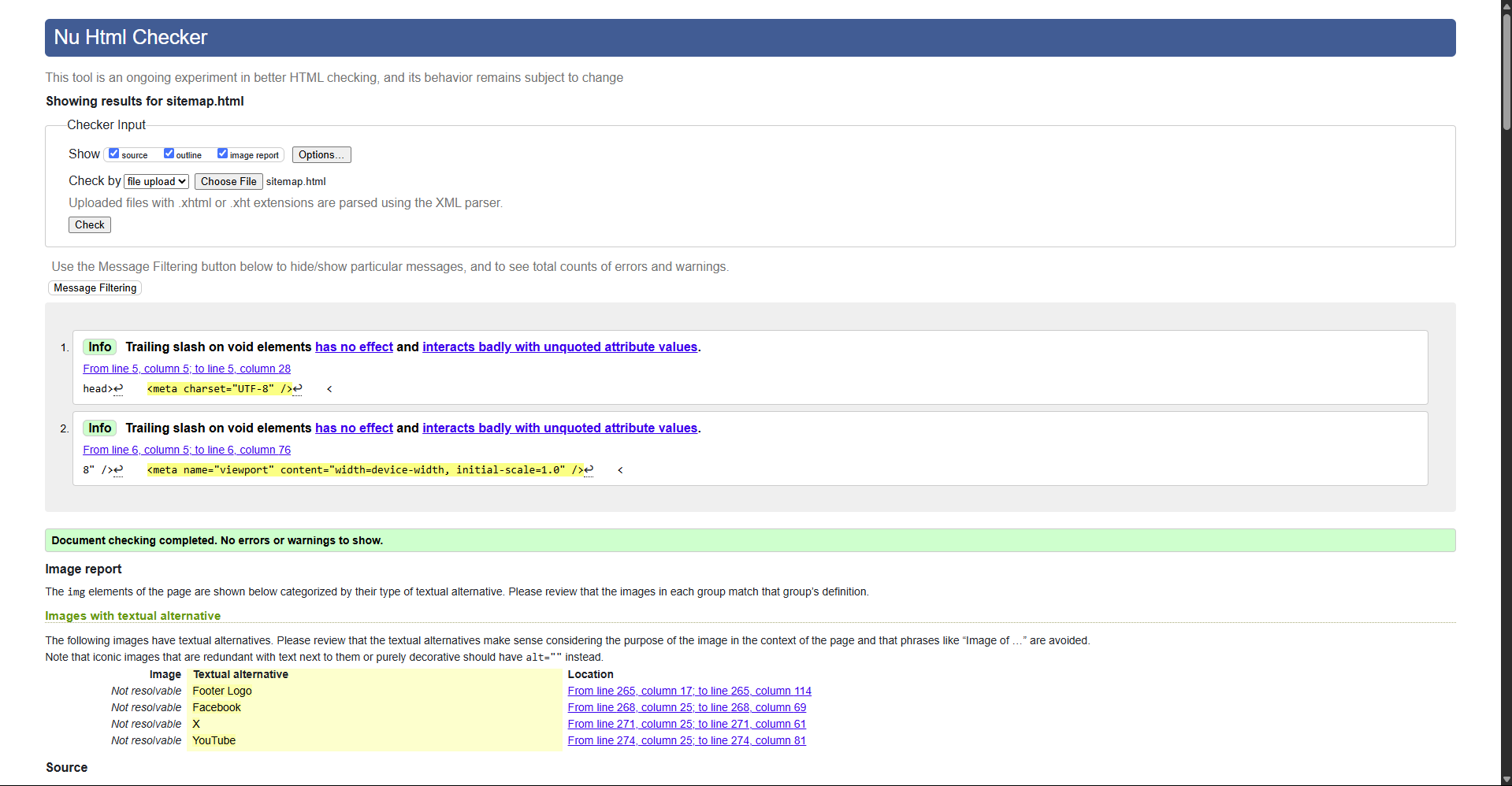
Task: Click the 'Document checking completed' status message
Action: coord(750,540)
